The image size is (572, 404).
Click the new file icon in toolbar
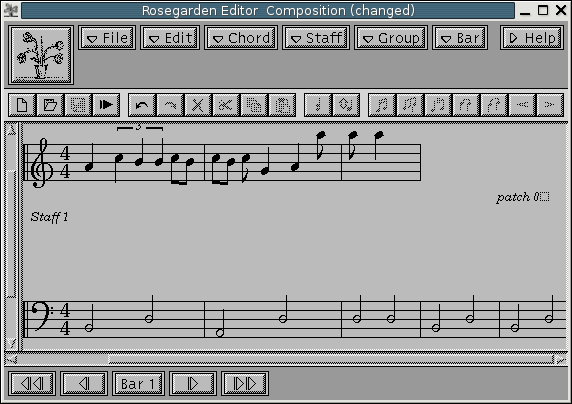[22, 105]
